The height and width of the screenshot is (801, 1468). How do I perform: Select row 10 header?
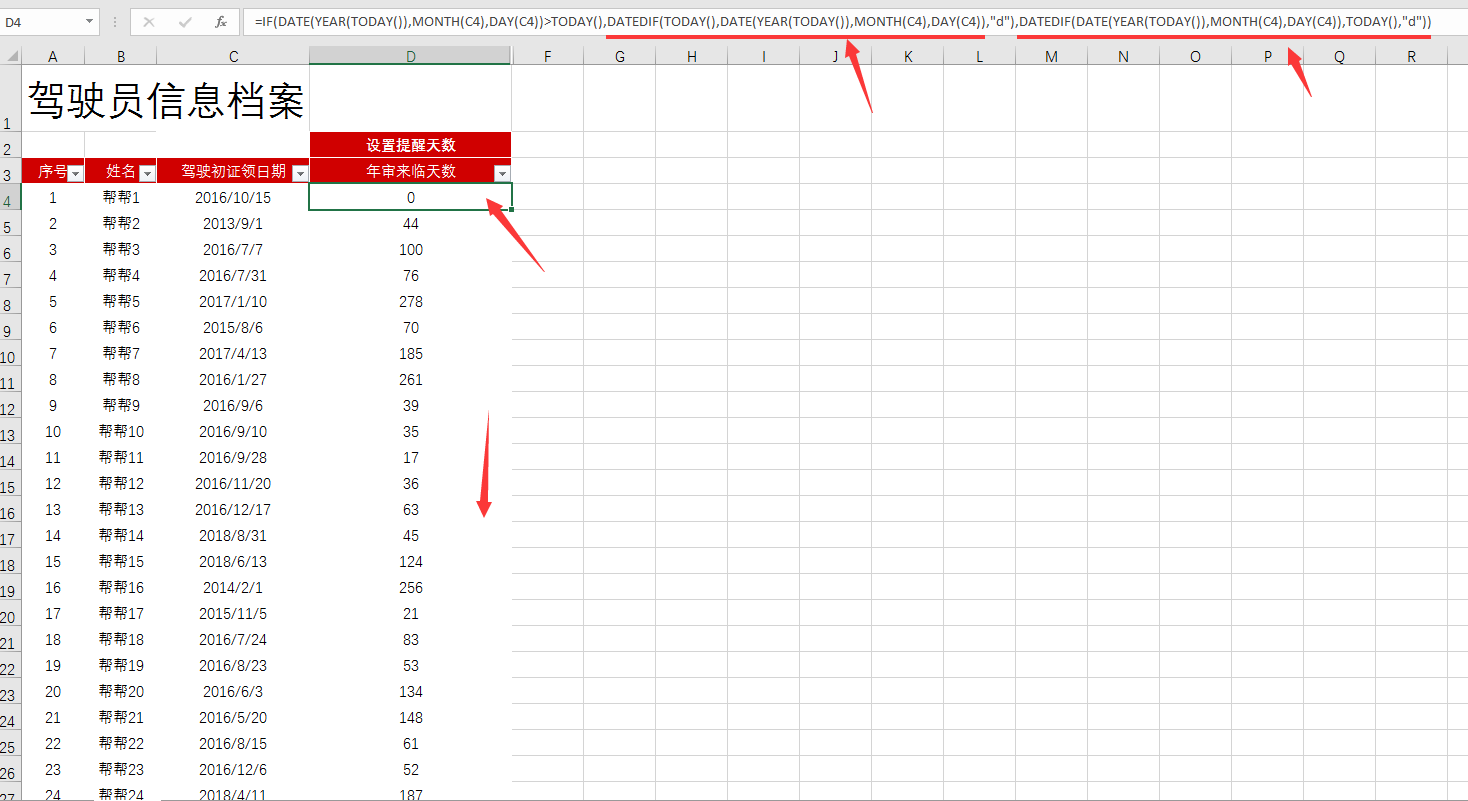10,355
